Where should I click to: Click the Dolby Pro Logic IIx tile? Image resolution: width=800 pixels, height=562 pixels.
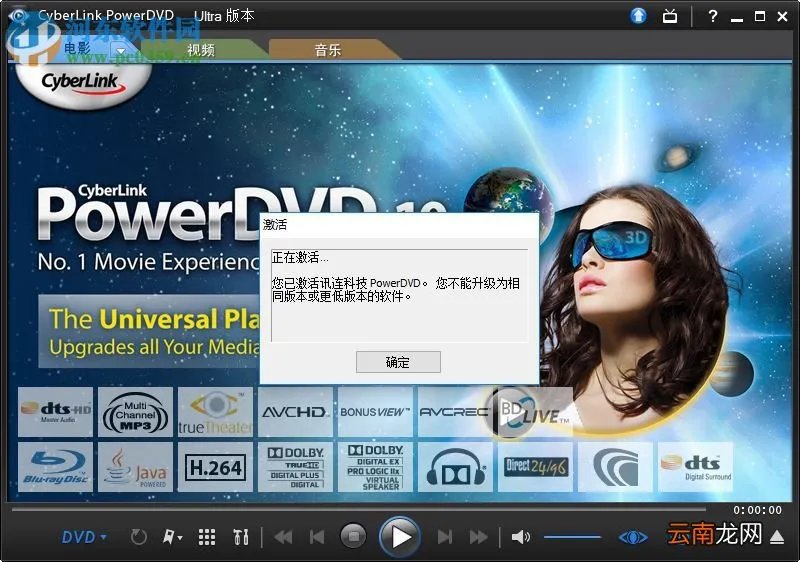375,467
